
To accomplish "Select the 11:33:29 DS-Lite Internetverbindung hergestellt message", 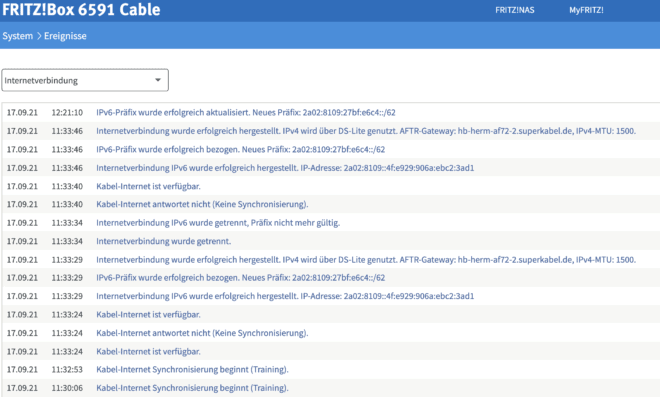I will point(366,260).
